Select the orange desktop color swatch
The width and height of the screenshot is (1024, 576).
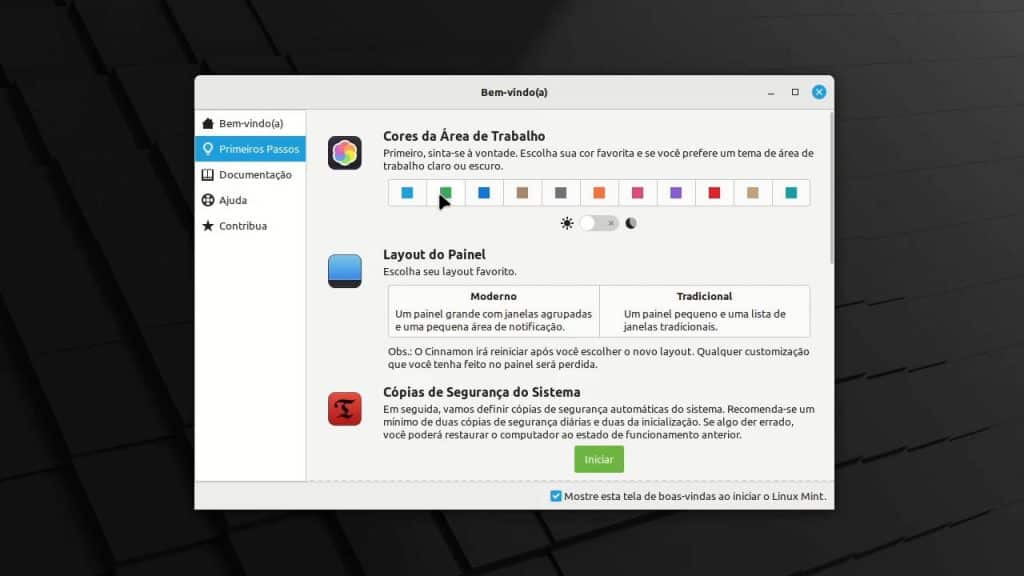[599, 192]
